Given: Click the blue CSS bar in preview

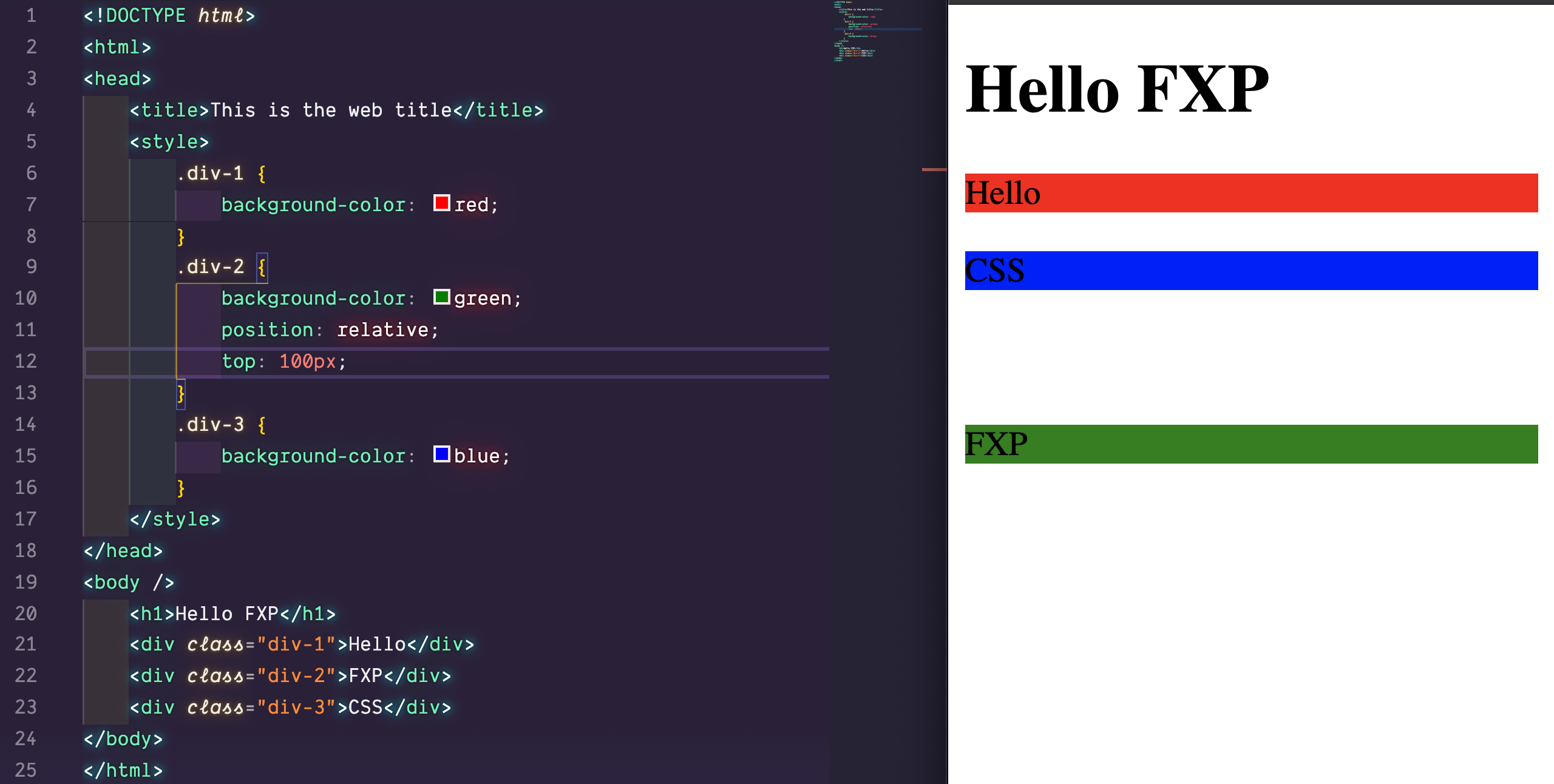Looking at the screenshot, I should [1250, 271].
